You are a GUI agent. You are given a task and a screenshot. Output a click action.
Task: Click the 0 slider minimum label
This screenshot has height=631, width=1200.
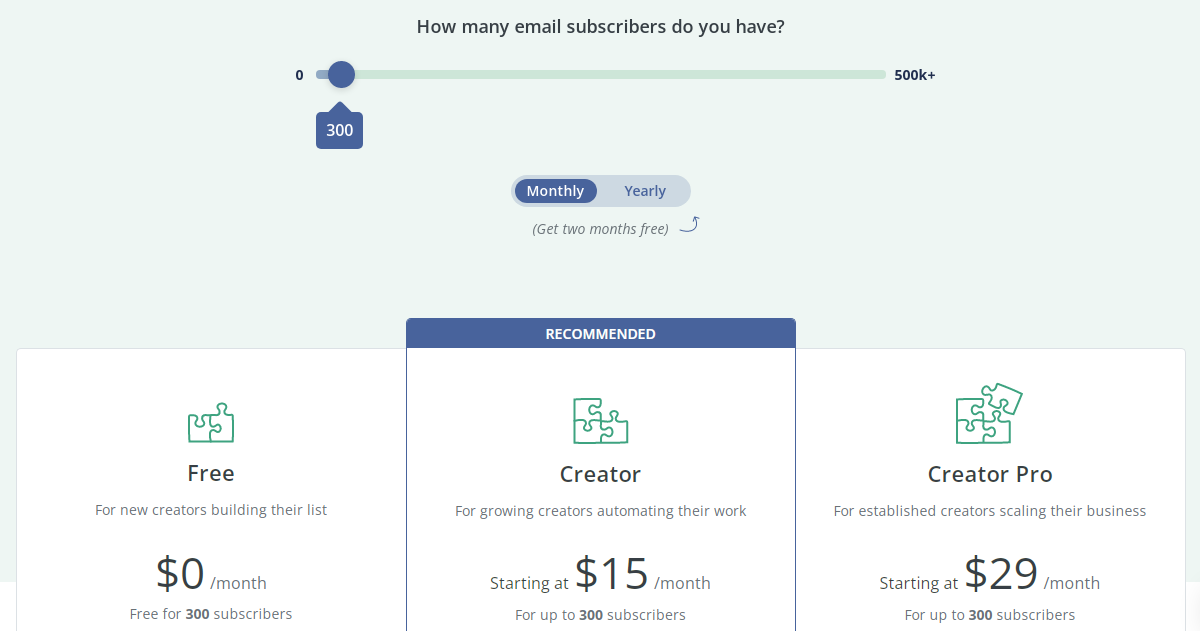299,75
